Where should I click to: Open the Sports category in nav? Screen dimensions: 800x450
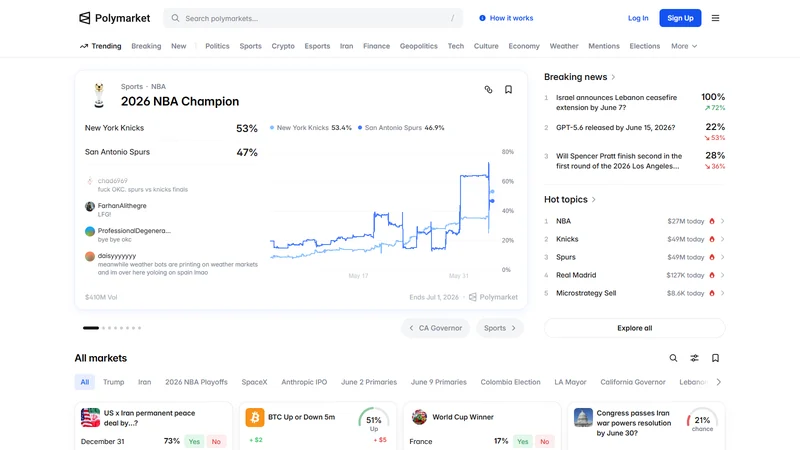click(x=251, y=46)
